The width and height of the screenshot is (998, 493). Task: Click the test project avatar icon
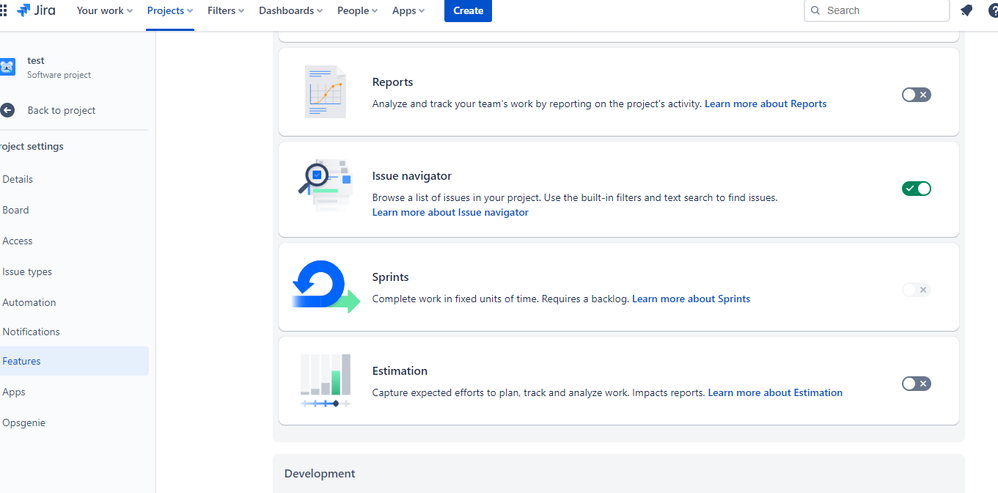(8, 67)
